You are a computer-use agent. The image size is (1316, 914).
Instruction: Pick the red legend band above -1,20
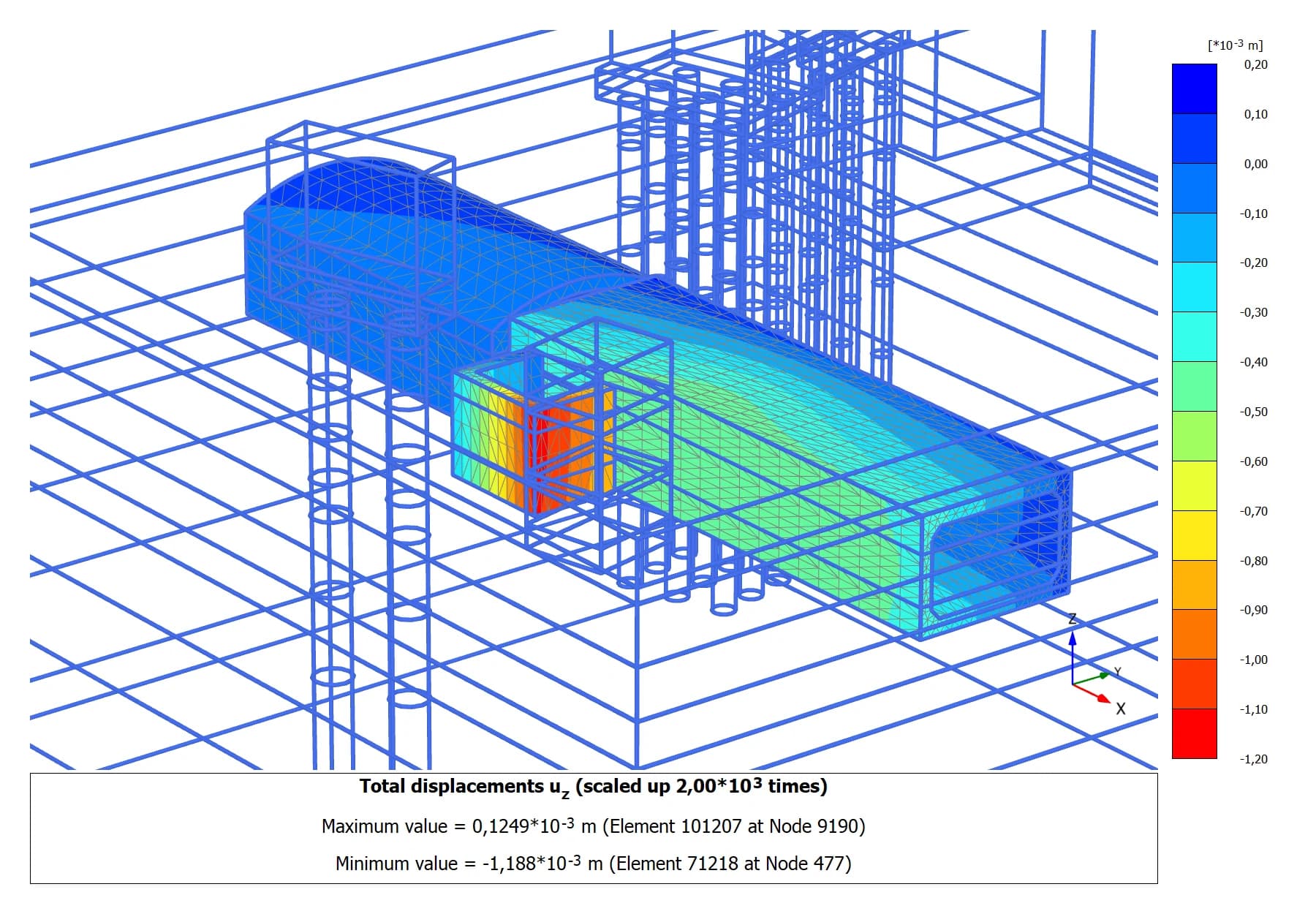coord(1194,733)
